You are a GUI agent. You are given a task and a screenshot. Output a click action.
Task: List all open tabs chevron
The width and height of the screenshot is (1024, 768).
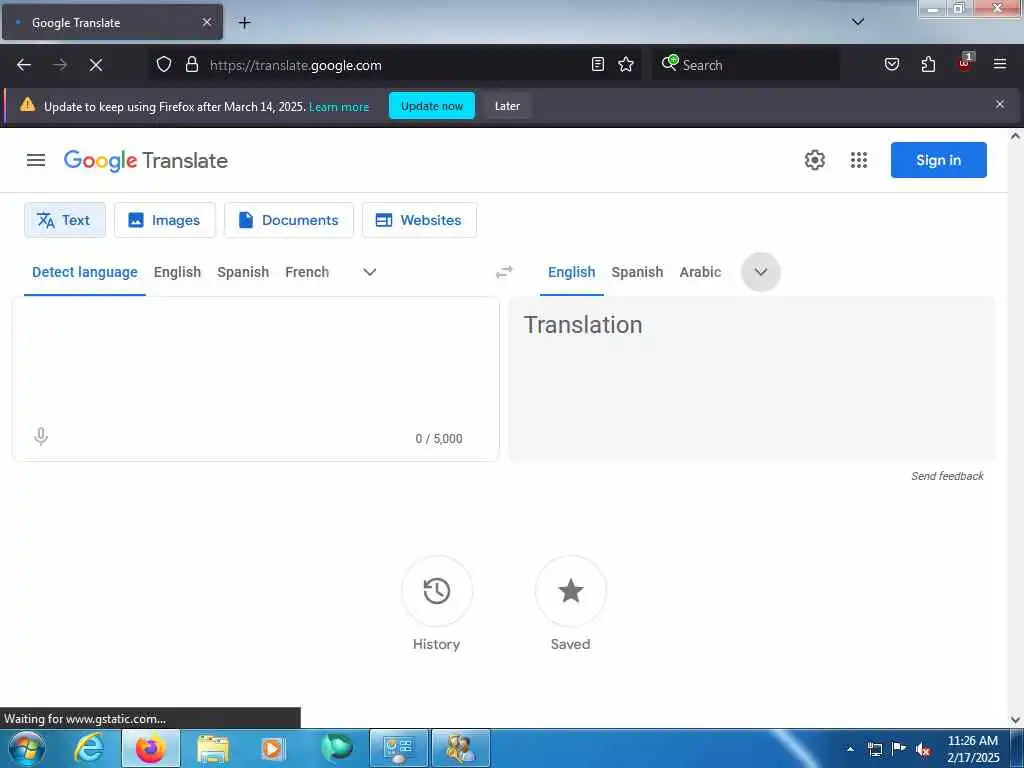[858, 22]
